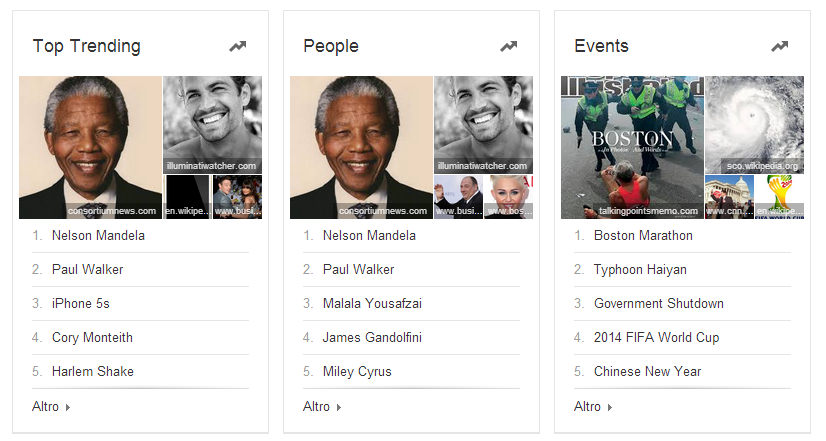Open the Nelson Mandela photo in Top Trending
The image size is (826, 441).
click(x=90, y=147)
